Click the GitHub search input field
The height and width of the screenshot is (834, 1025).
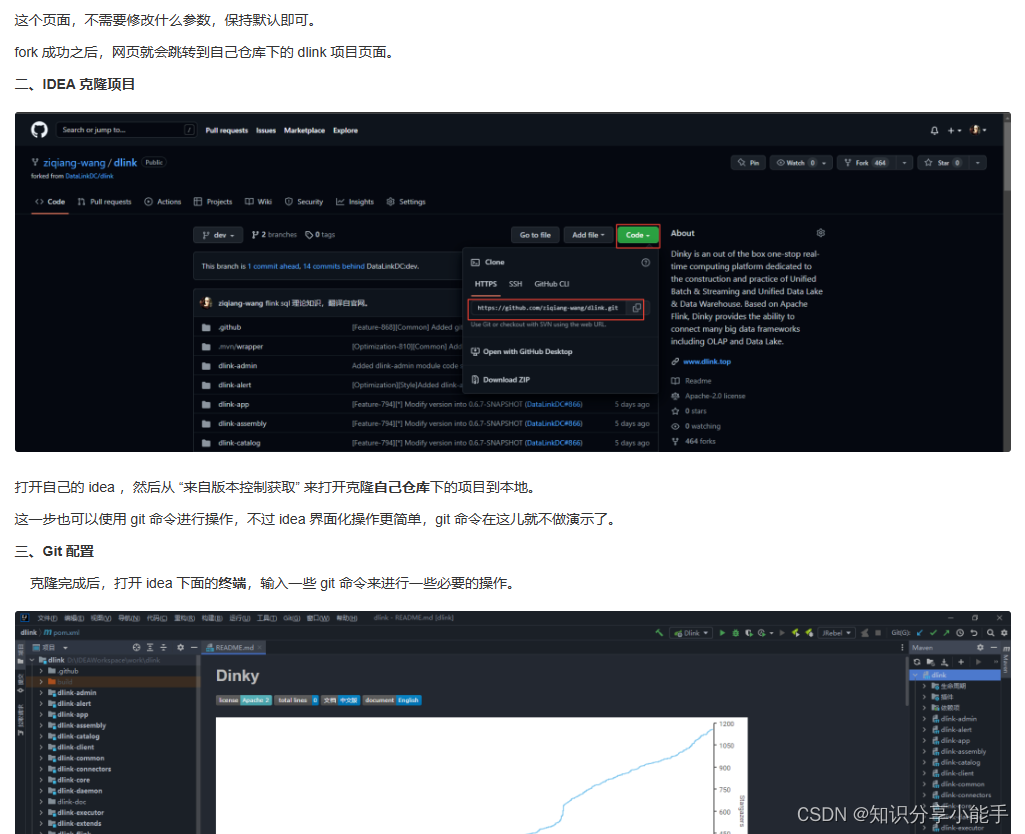click(x=126, y=130)
